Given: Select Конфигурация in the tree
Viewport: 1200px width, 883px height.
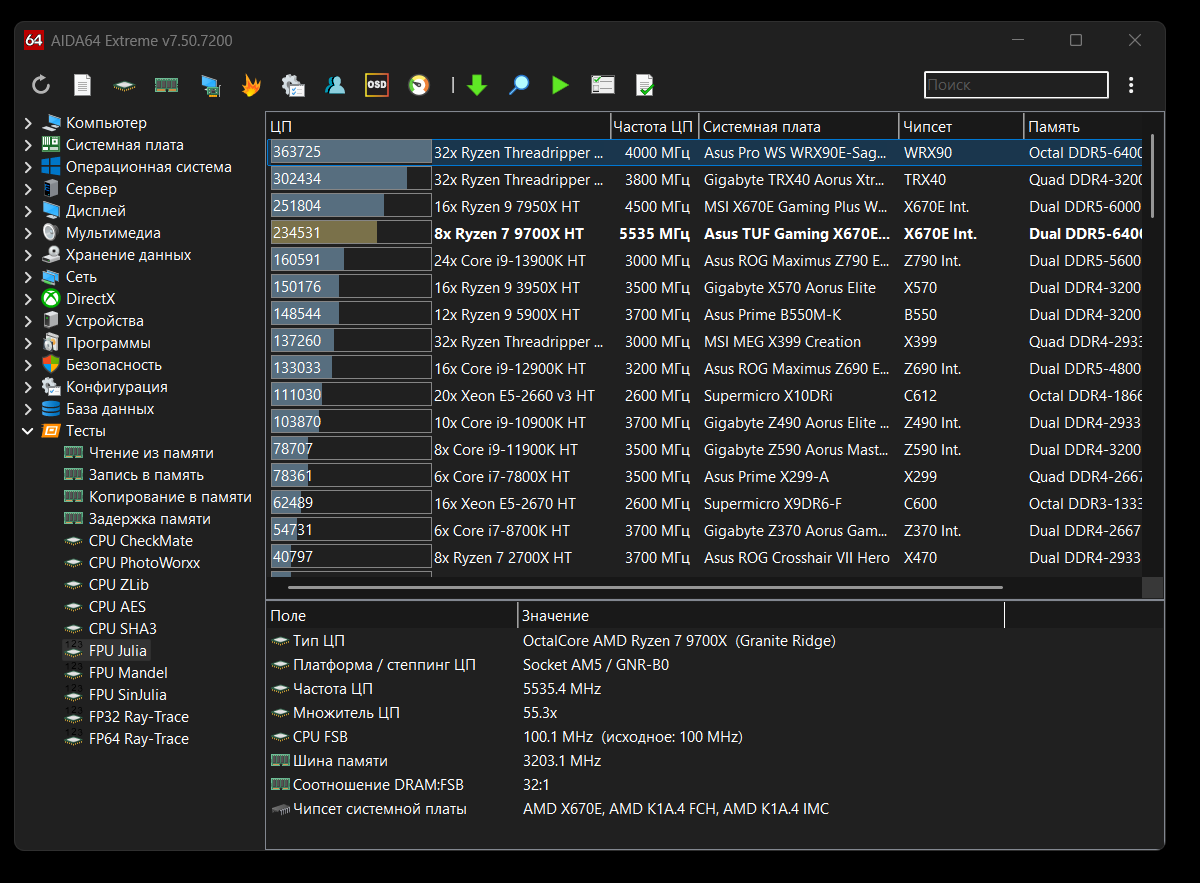Looking at the screenshot, I should click(x=116, y=387).
